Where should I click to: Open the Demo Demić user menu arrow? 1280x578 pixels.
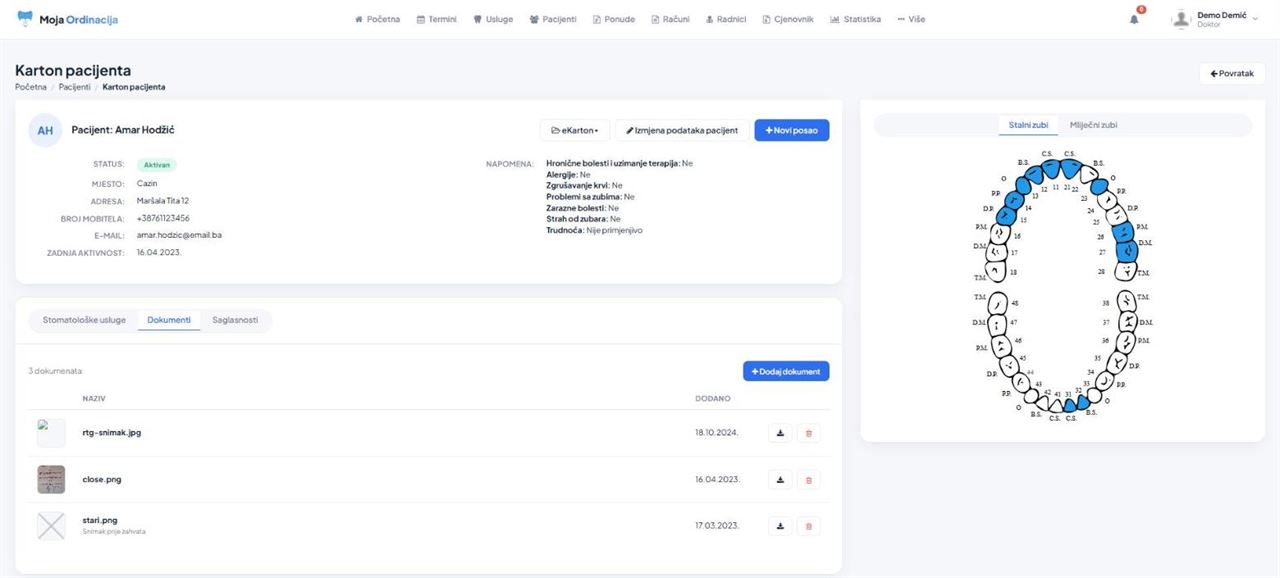click(1255, 19)
